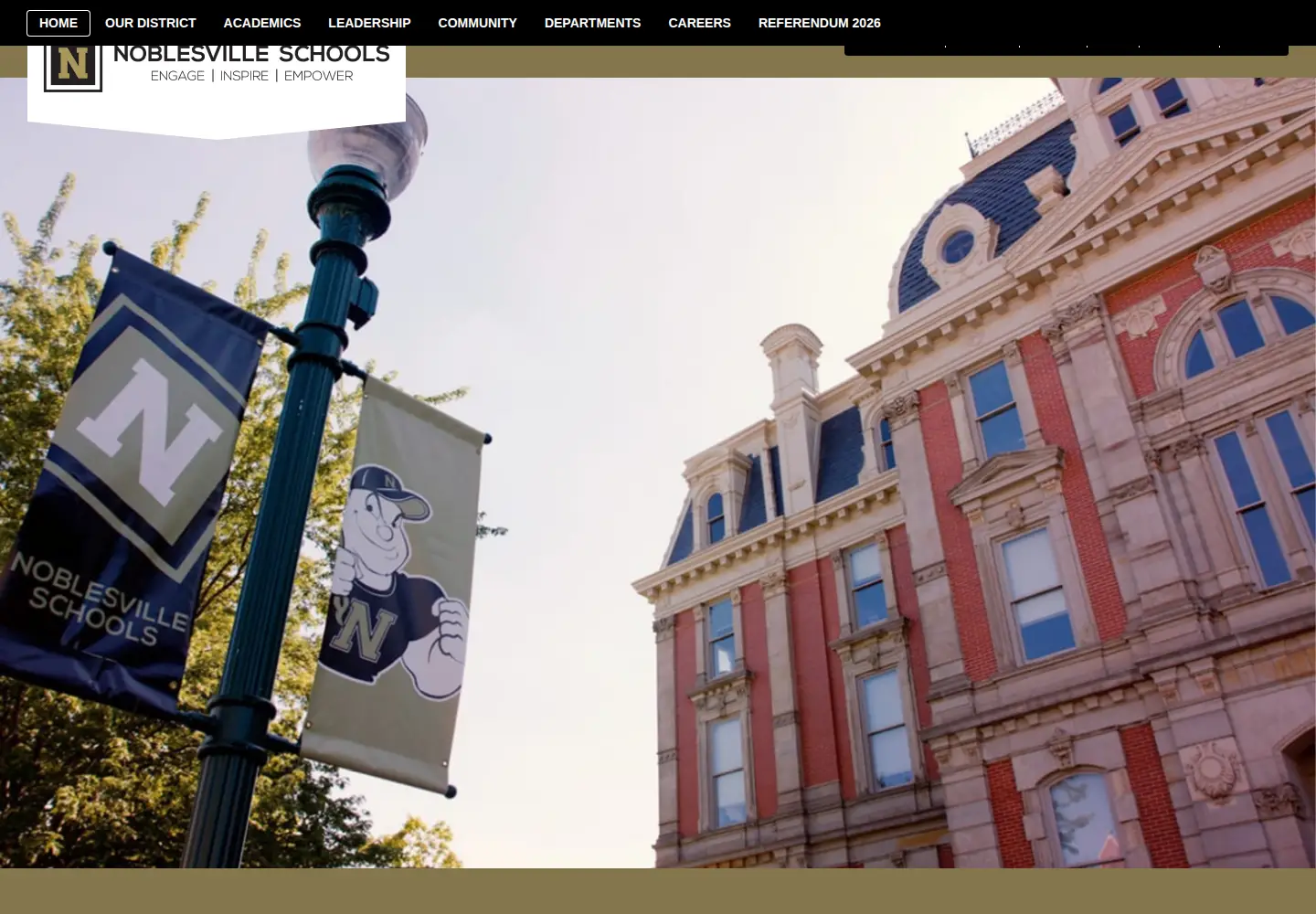The width and height of the screenshot is (1316, 914).
Task: Open the LEADERSHIP menu
Action: click(x=369, y=23)
